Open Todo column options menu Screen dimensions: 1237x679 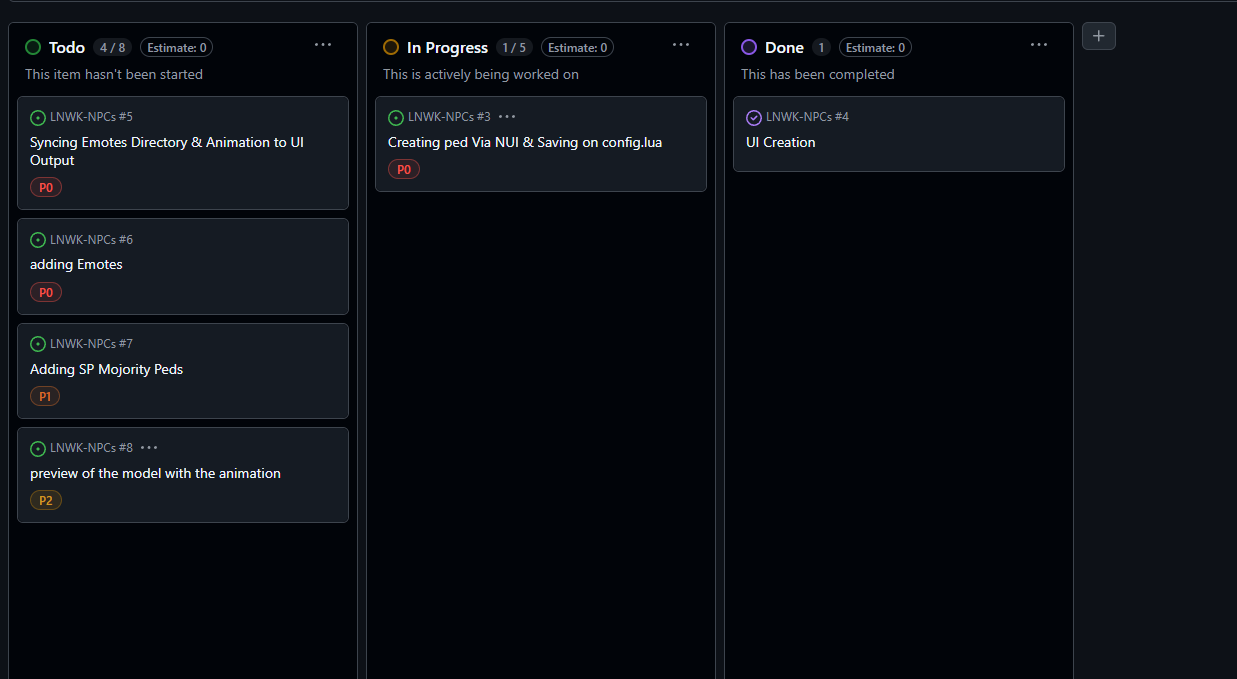click(x=323, y=45)
